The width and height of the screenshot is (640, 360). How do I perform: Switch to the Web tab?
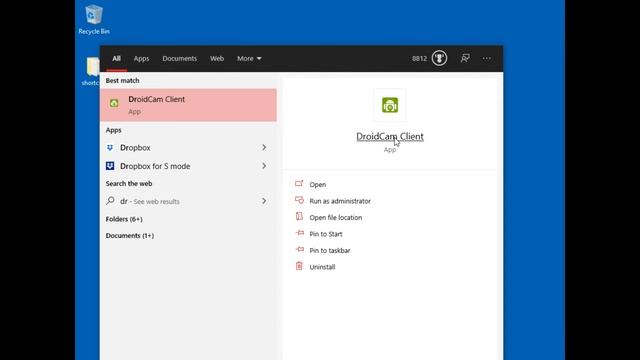click(217, 58)
